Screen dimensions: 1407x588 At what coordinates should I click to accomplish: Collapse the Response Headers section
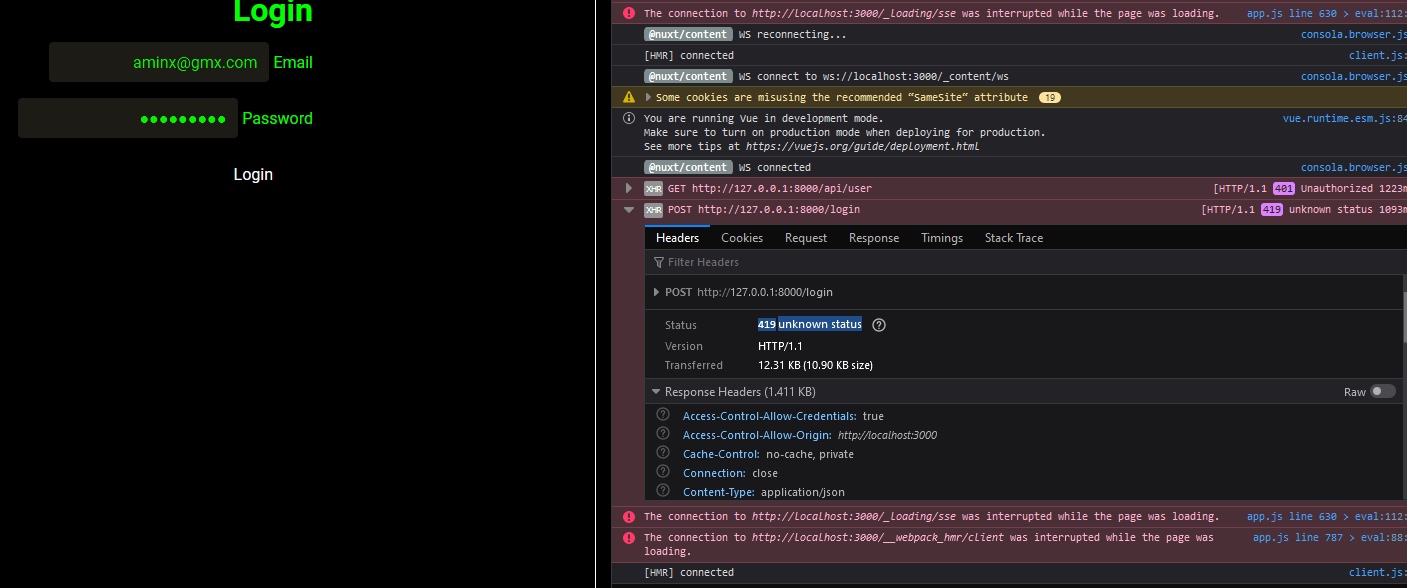click(x=657, y=391)
